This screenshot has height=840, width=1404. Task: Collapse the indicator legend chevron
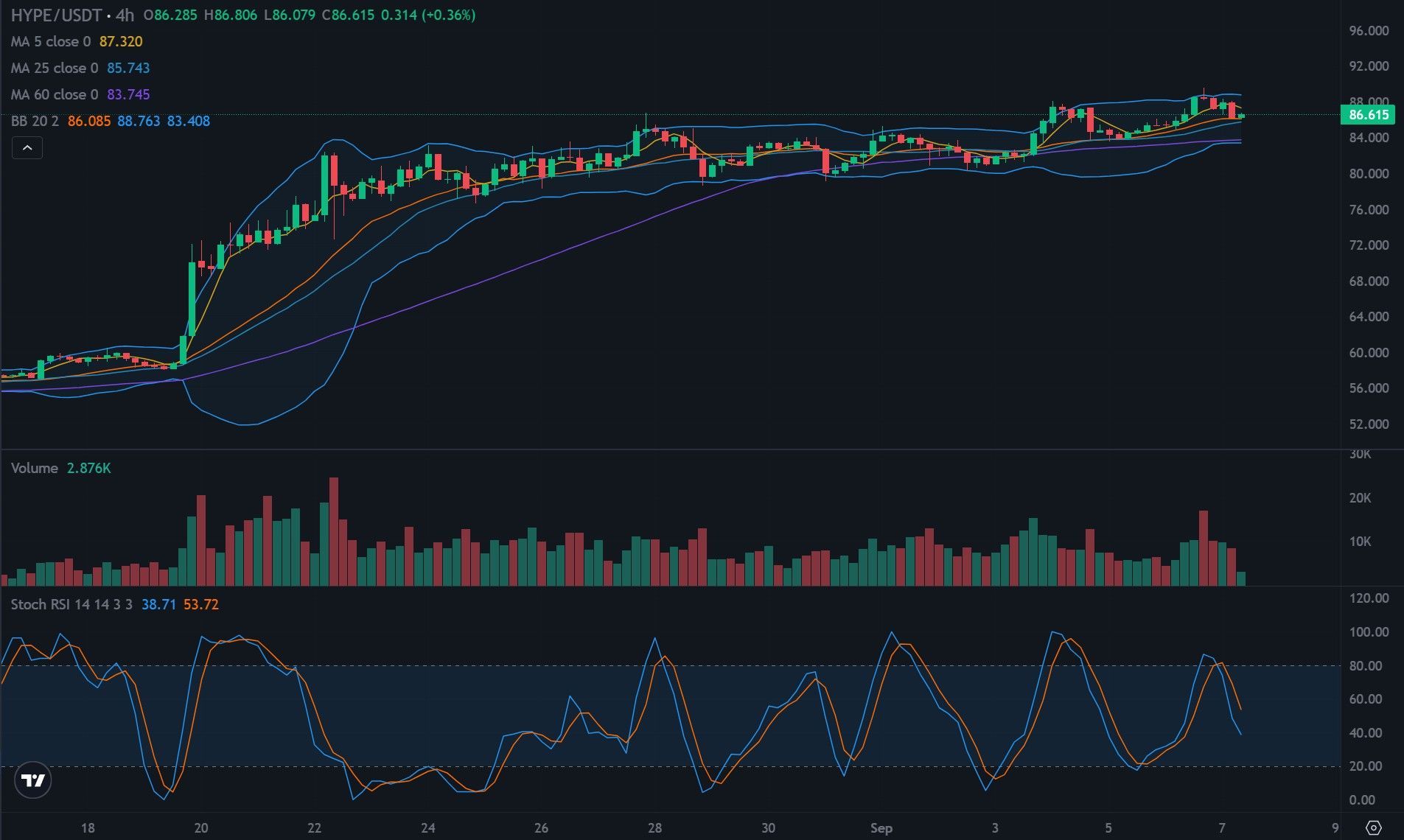pyautogui.click(x=27, y=148)
